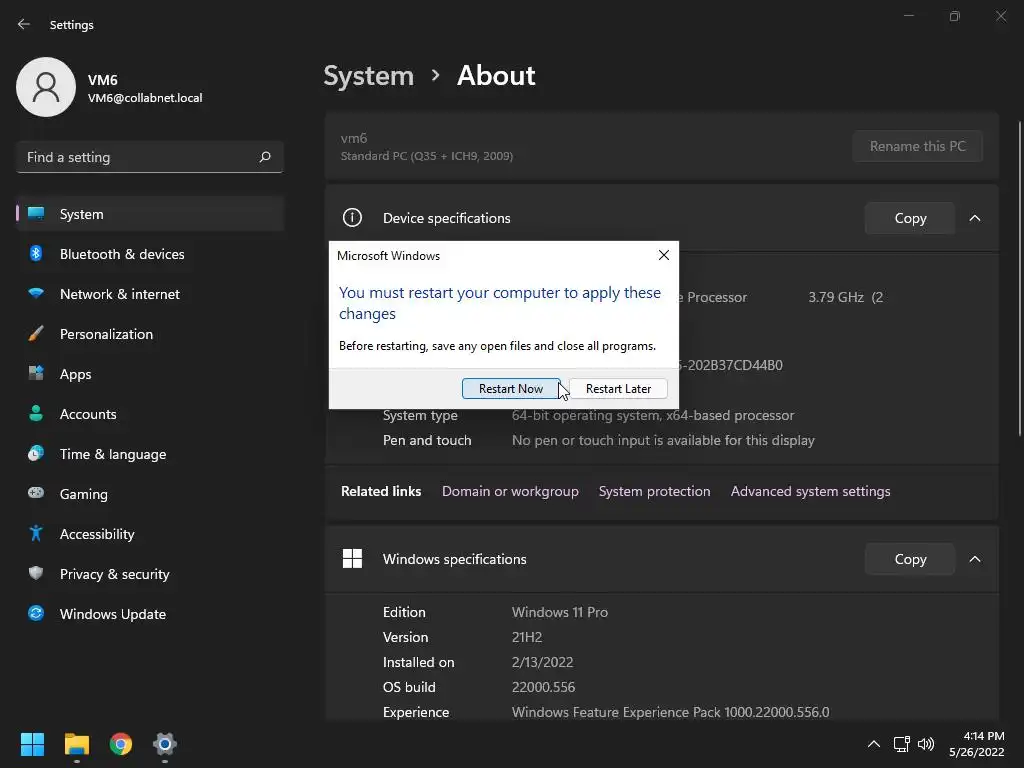Open Network & internet wifi icon
Viewport: 1024px width, 768px height.
pos(36,294)
